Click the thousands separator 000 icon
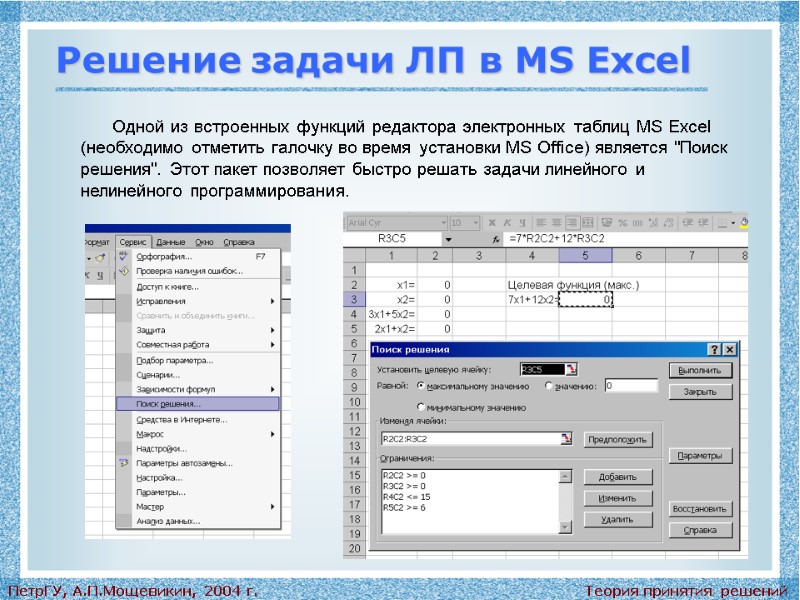The width and height of the screenshot is (800, 600). (x=638, y=222)
